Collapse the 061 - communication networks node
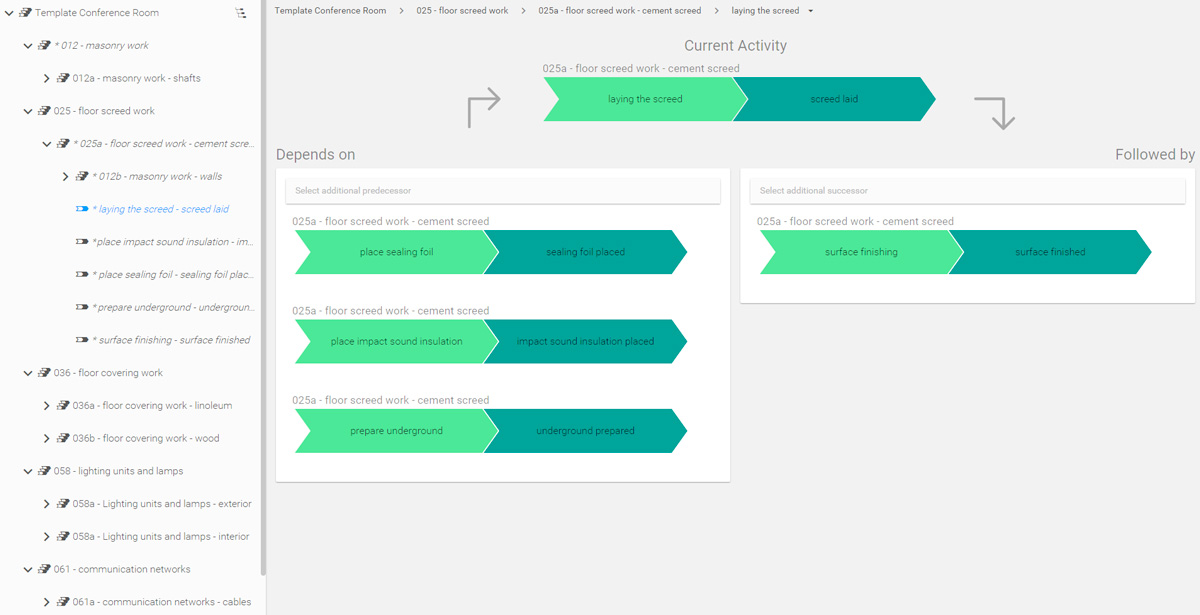The width and height of the screenshot is (1200, 615). click(x=28, y=569)
